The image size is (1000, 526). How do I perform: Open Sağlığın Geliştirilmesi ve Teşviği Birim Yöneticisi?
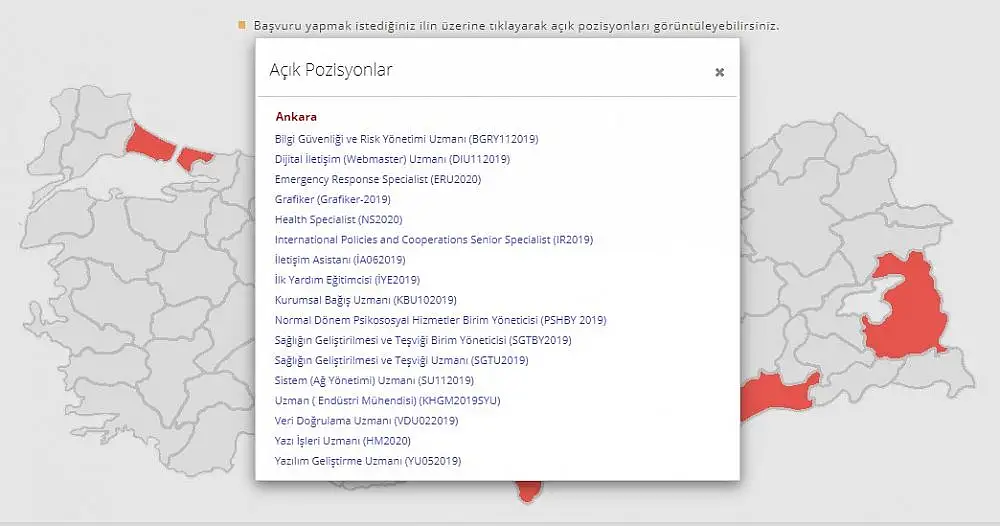[x=423, y=340]
